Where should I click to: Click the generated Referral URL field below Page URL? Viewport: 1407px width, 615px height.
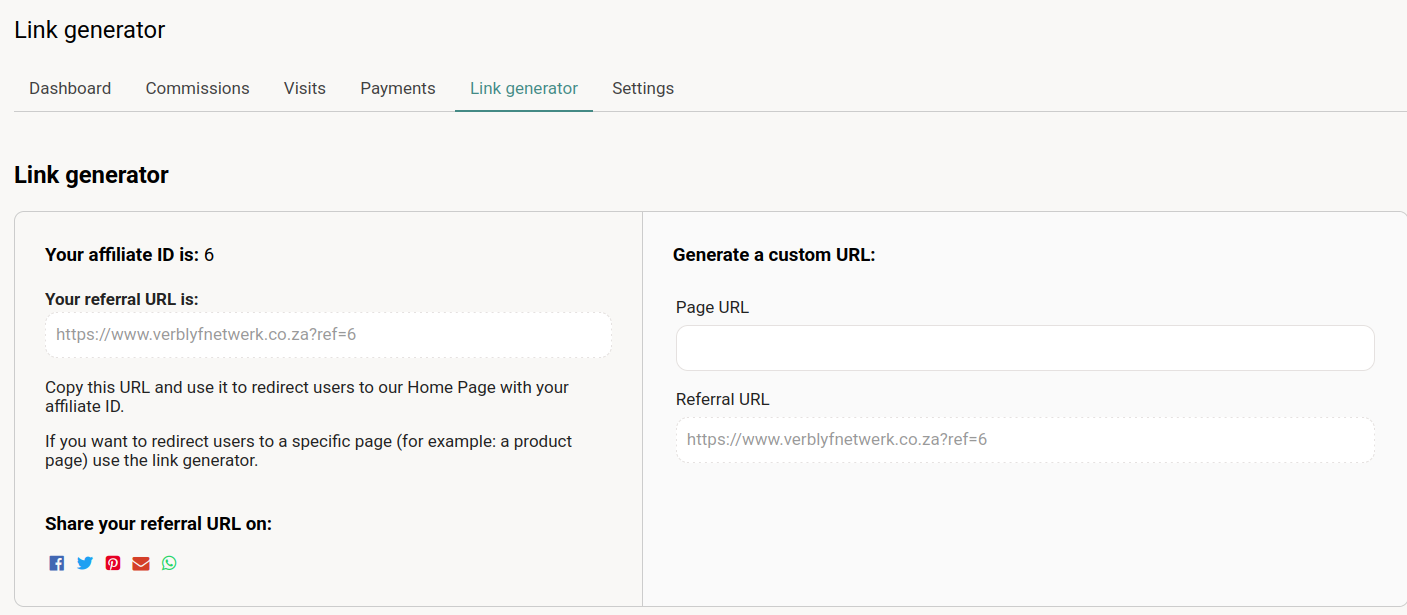pos(1025,440)
